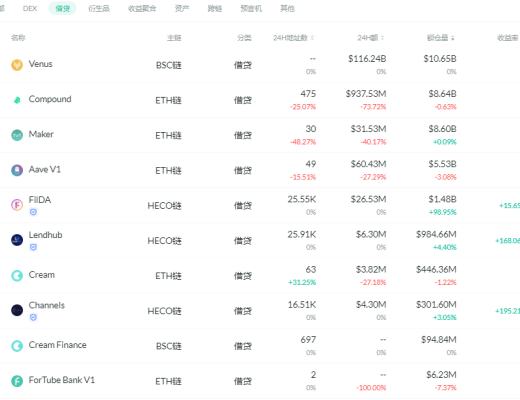The height and width of the screenshot is (400, 520).
Task: Click Cream Finance locked value $94.84M
Action: [x=439, y=340]
